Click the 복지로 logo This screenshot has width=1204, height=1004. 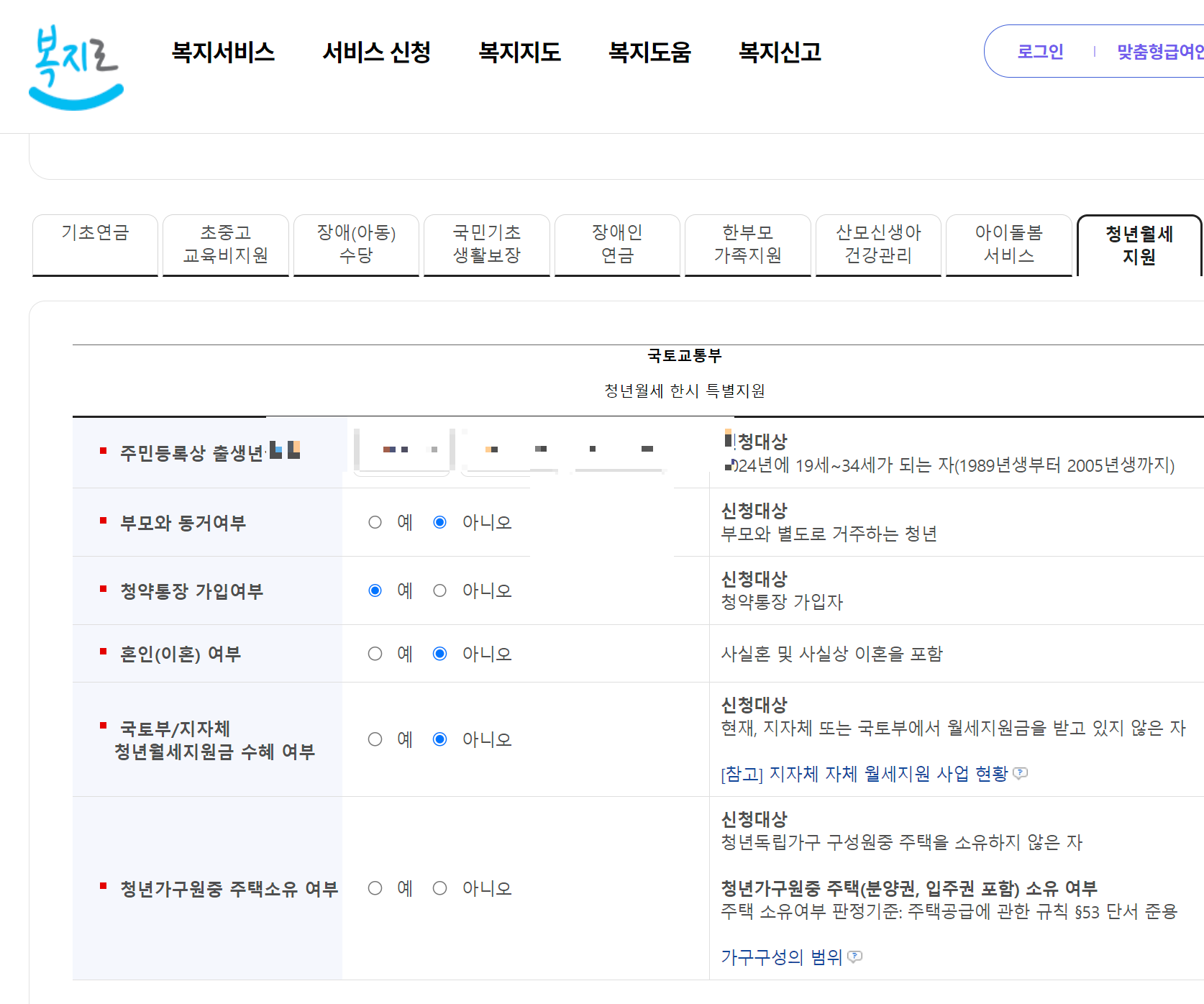76,67
